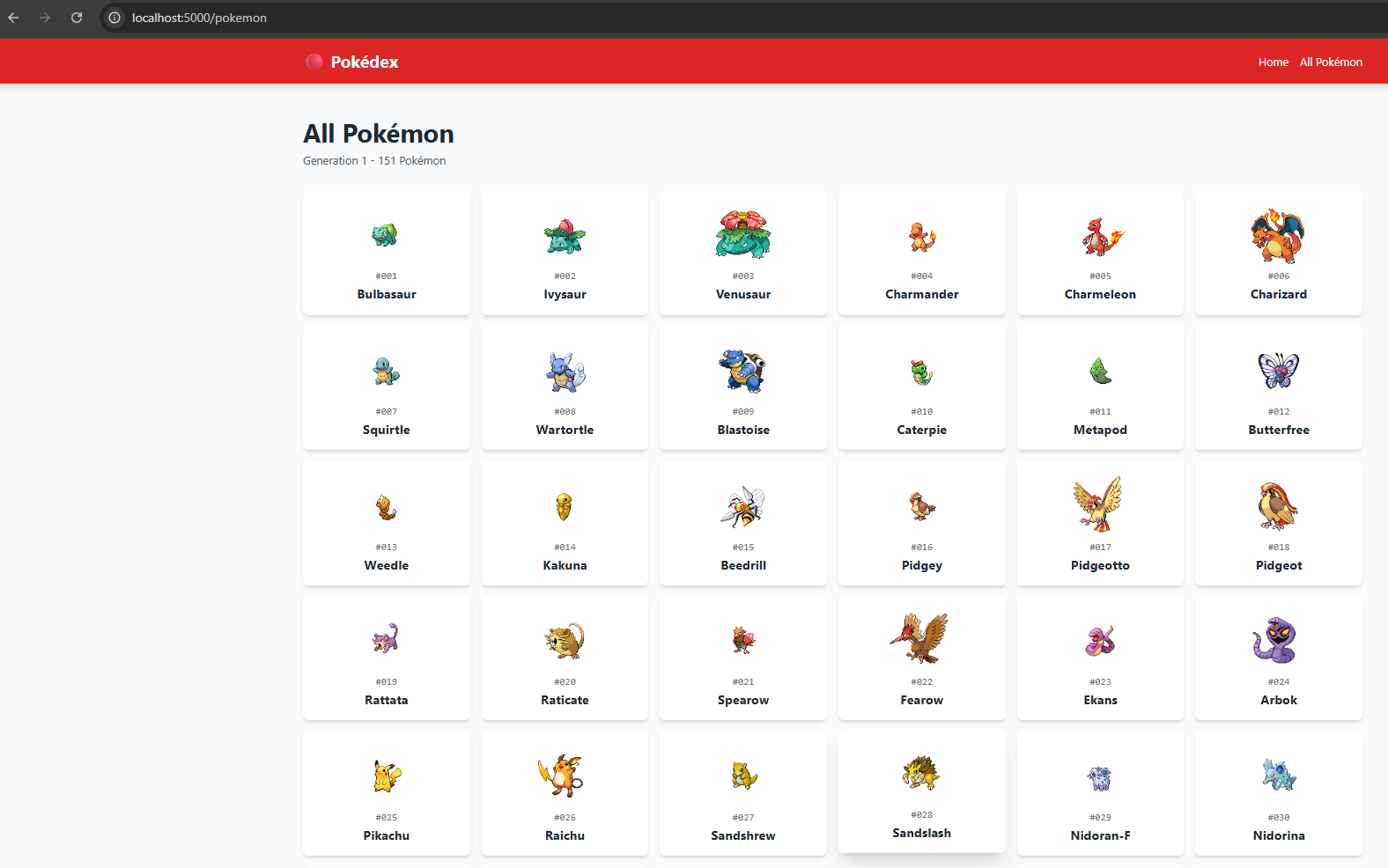Select the Bulbasaur sprite
The width and height of the screenshot is (1388, 868).
(386, 235)
